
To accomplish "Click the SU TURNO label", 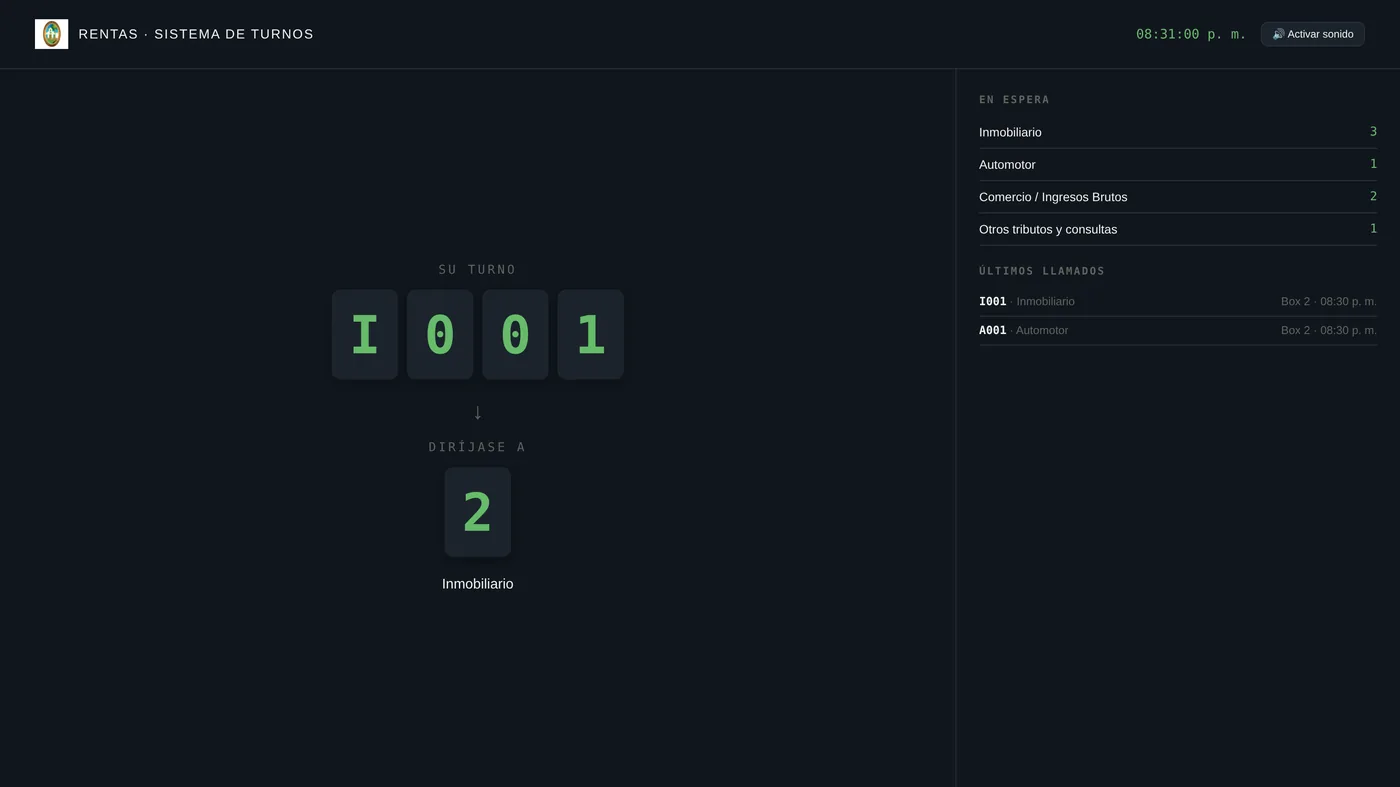I will click(x=478, y=269).
